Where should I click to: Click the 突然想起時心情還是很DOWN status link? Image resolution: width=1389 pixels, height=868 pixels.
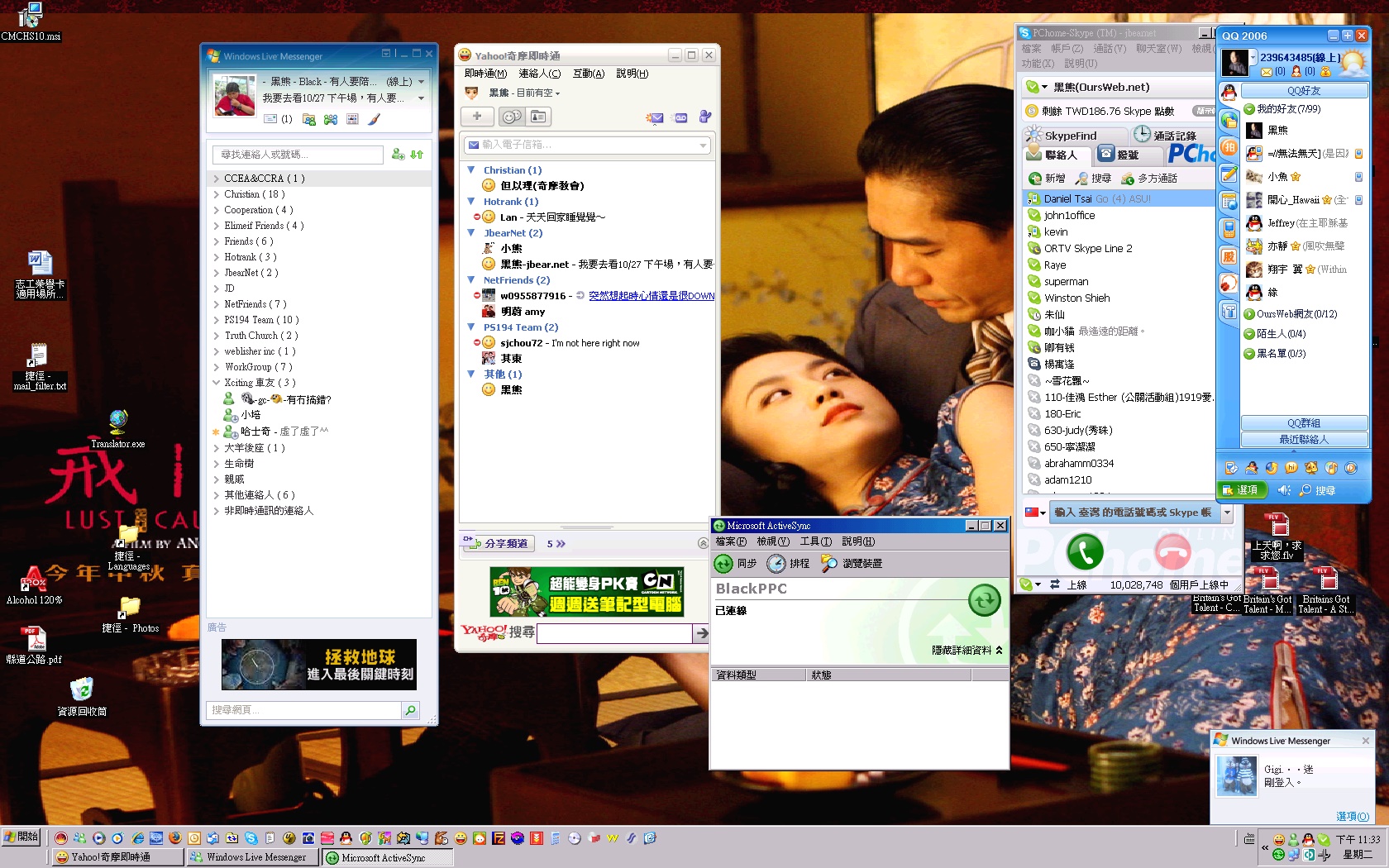tap(652, 296)
